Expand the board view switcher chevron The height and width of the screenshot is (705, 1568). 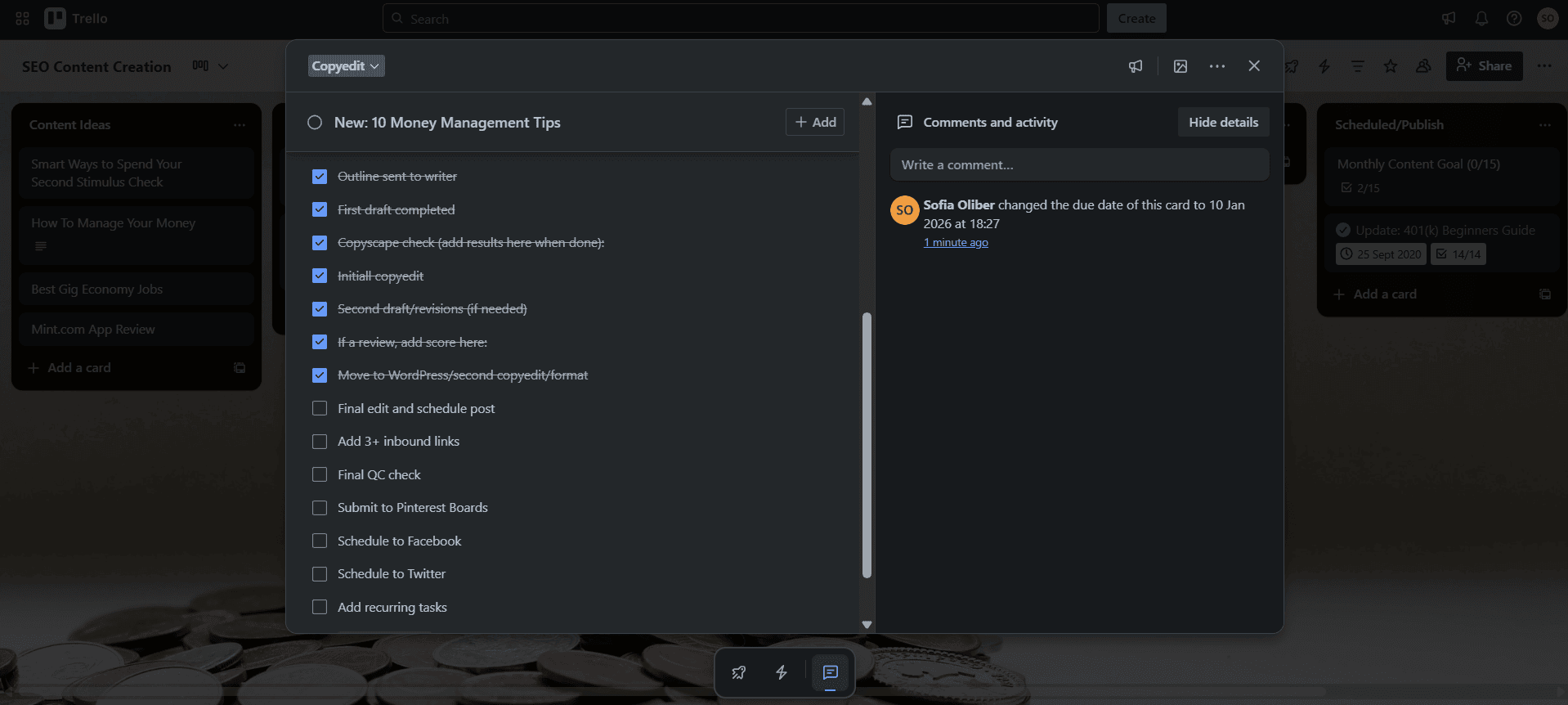pyautogui.click(x=222, y=66)
